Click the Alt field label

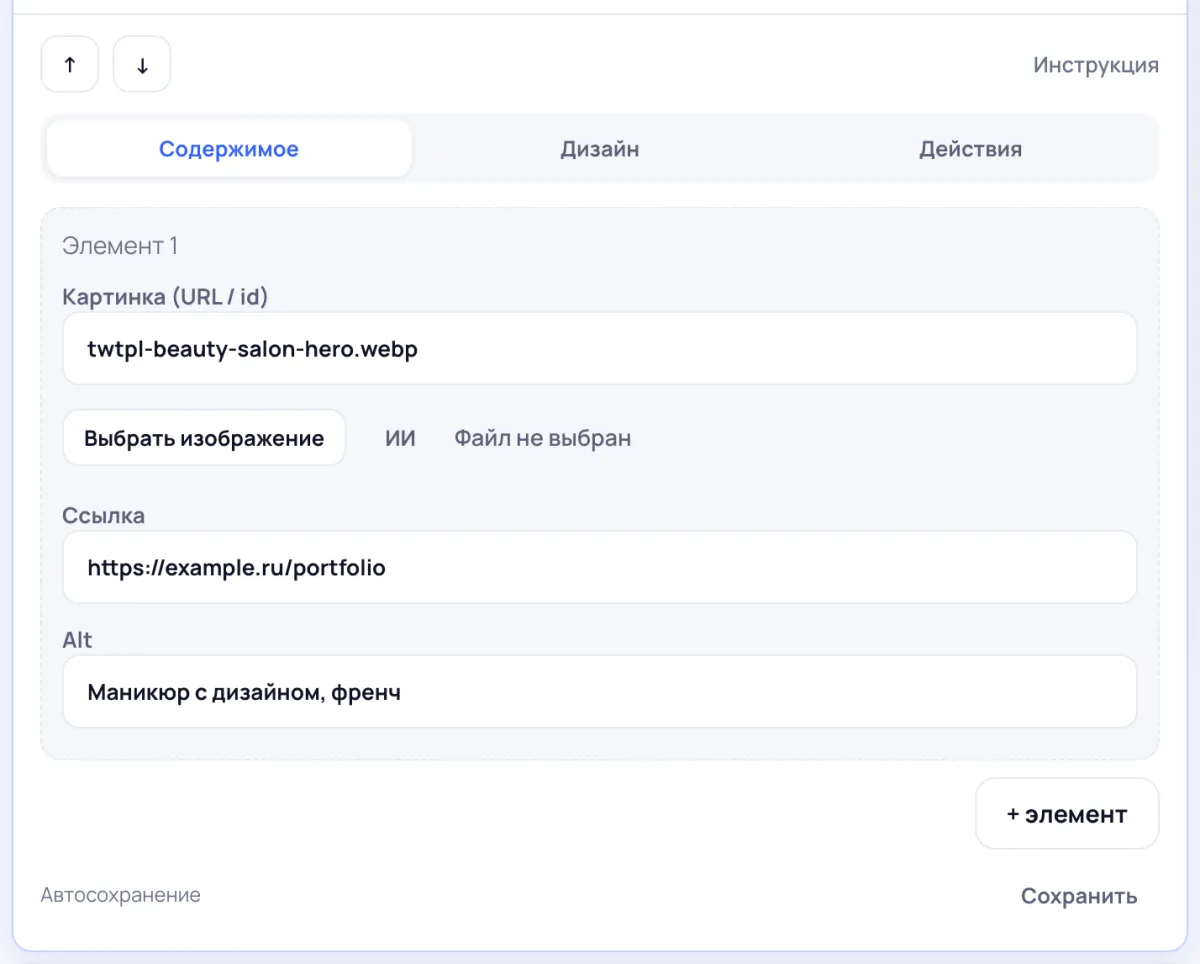(x=77, y=639)
